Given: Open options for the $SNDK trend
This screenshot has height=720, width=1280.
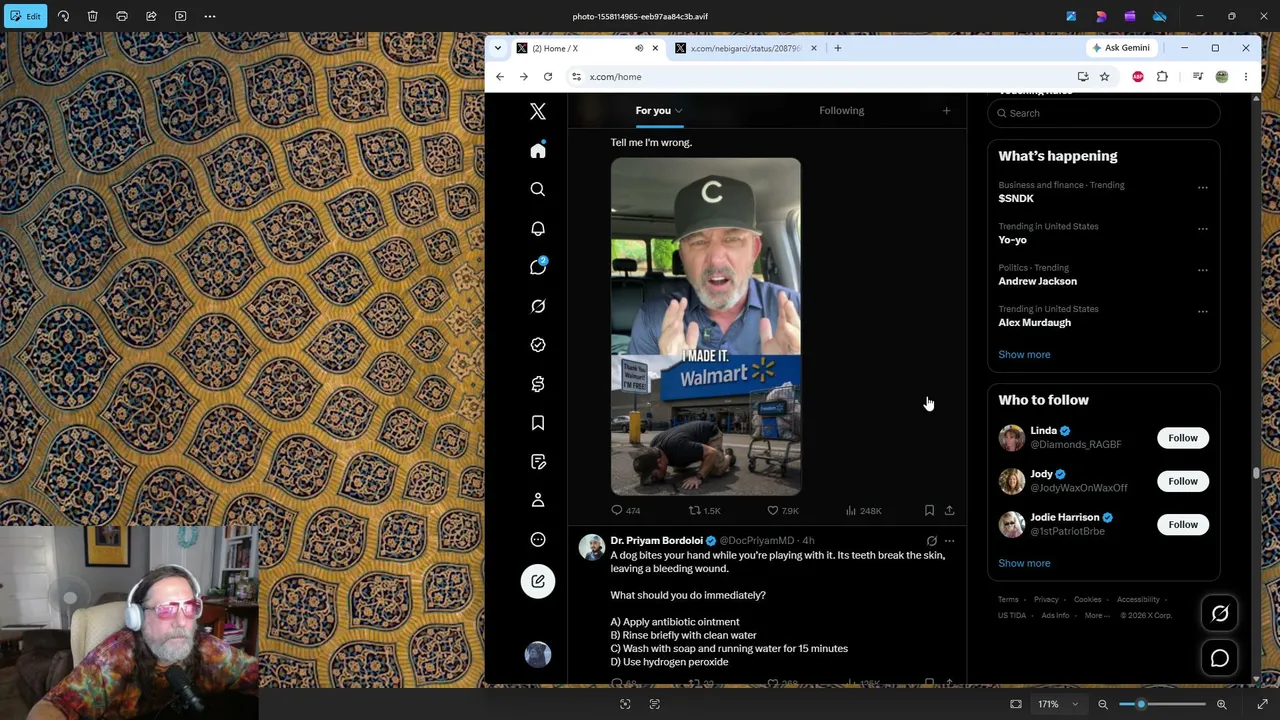Looking at the screenshot, I should pyautogui.click(x=1203, y=187).
